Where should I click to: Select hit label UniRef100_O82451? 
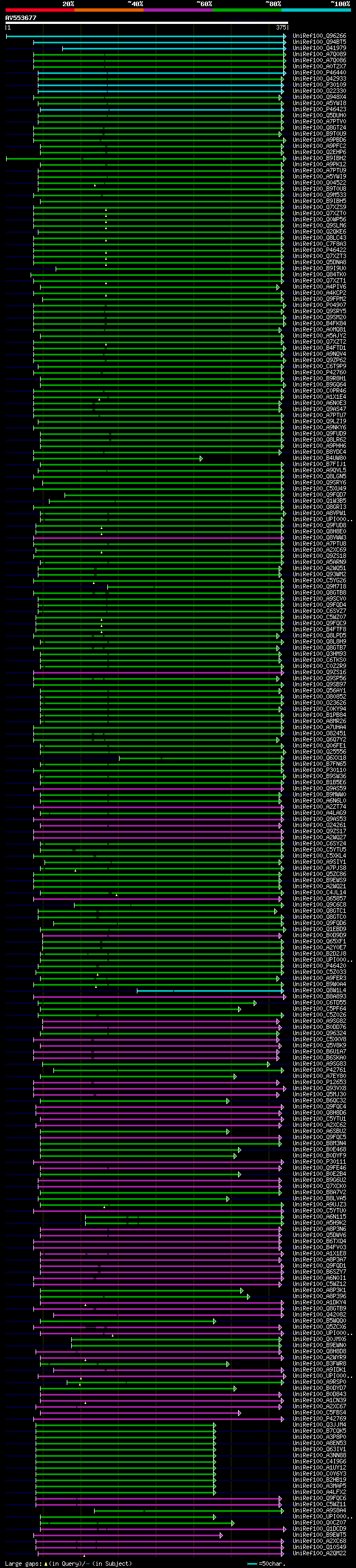tap(319, 734)
